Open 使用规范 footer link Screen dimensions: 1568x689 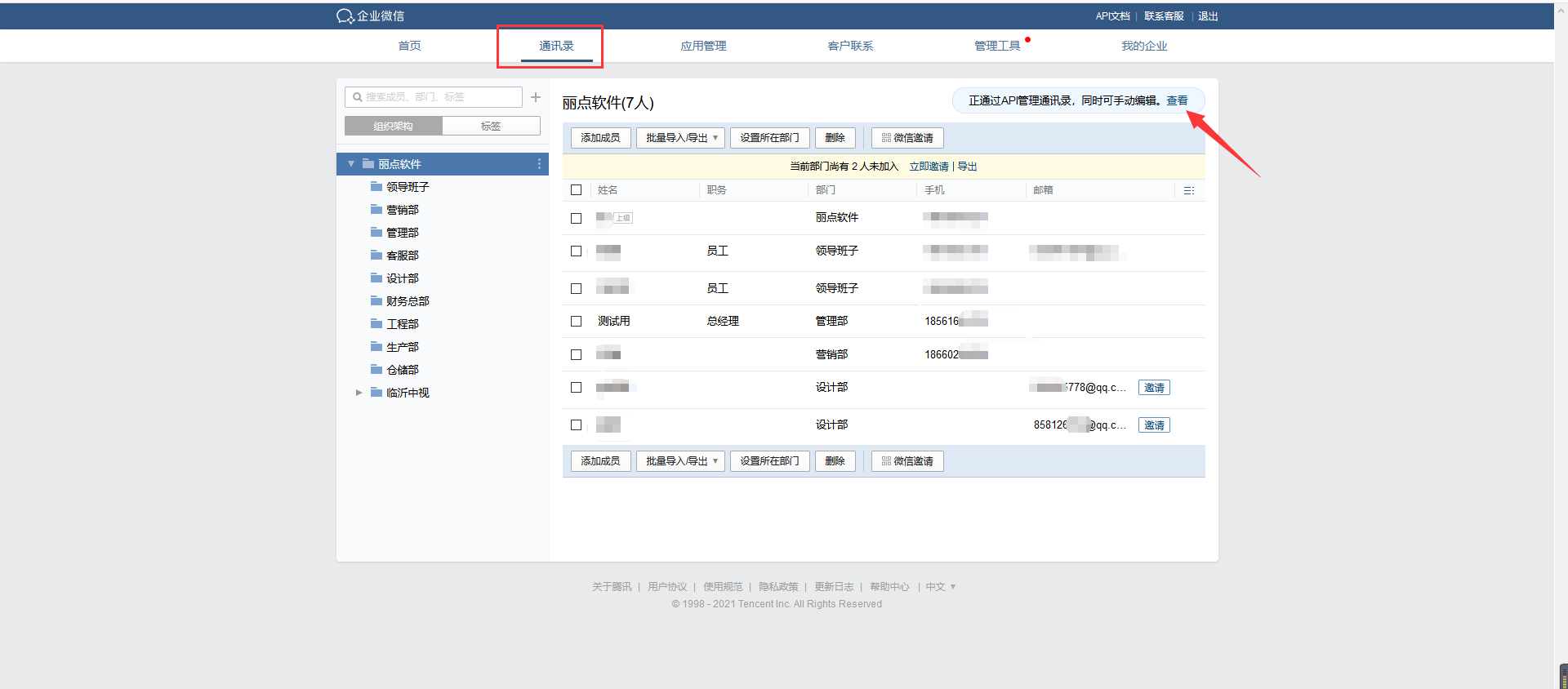pos(723,587)
